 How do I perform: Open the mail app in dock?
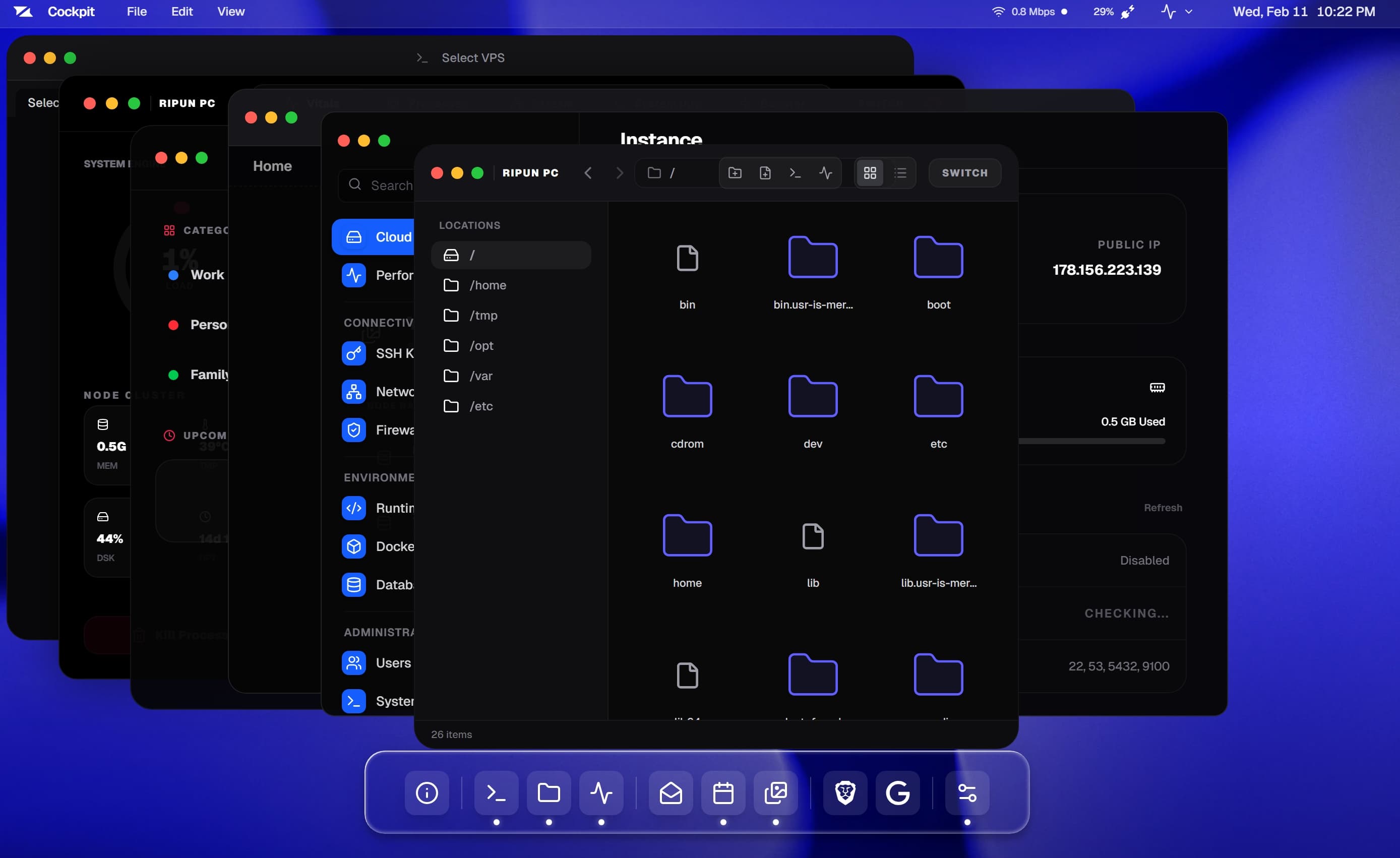[671, 792]
